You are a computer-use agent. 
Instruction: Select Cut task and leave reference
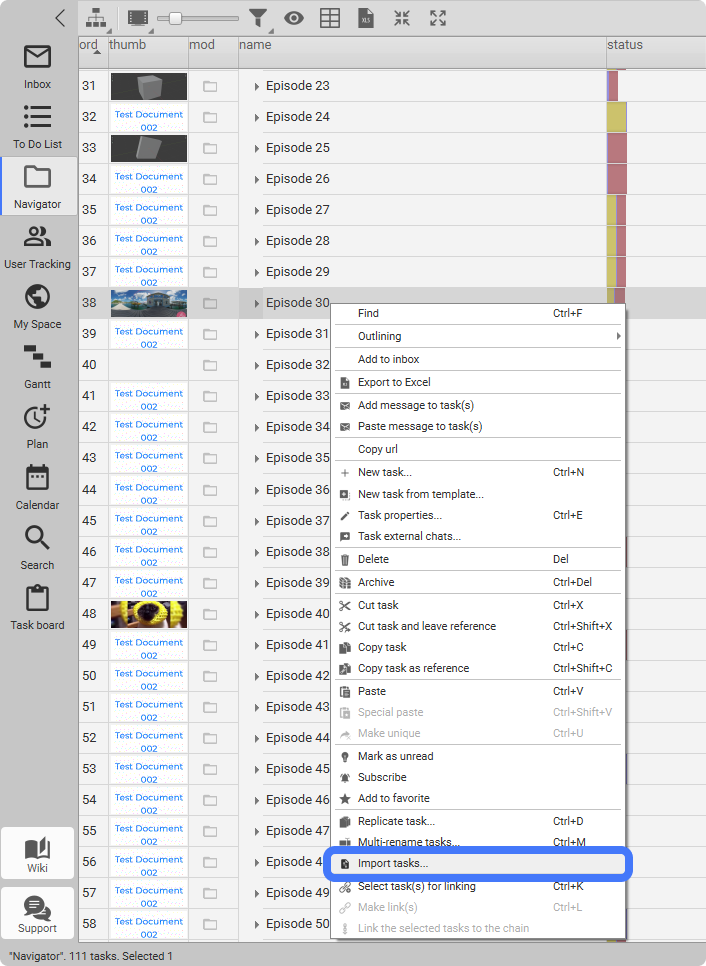(478, 627)
